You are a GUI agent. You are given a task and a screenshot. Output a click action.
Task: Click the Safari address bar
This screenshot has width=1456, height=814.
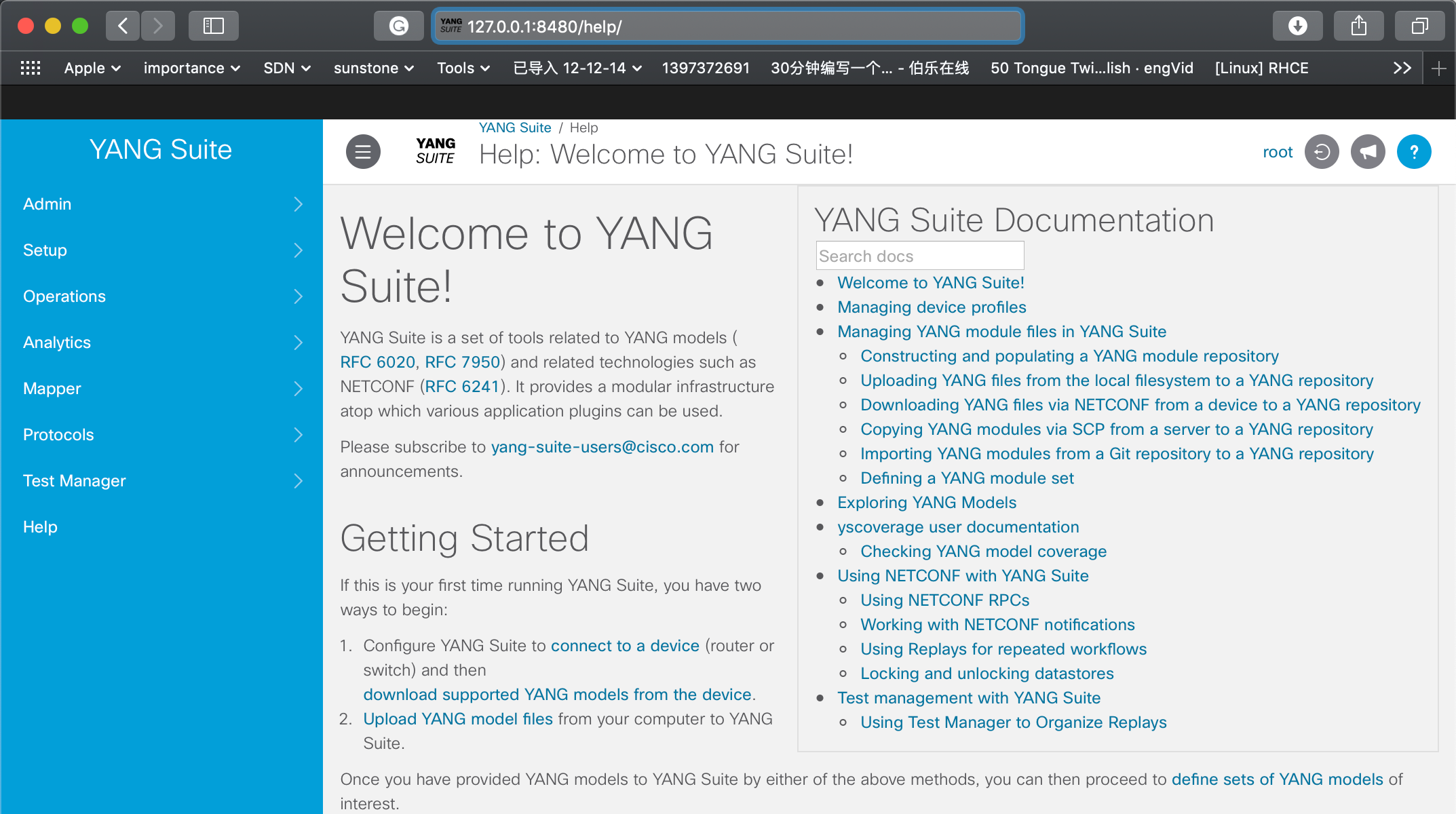click(x=727, y=26)
